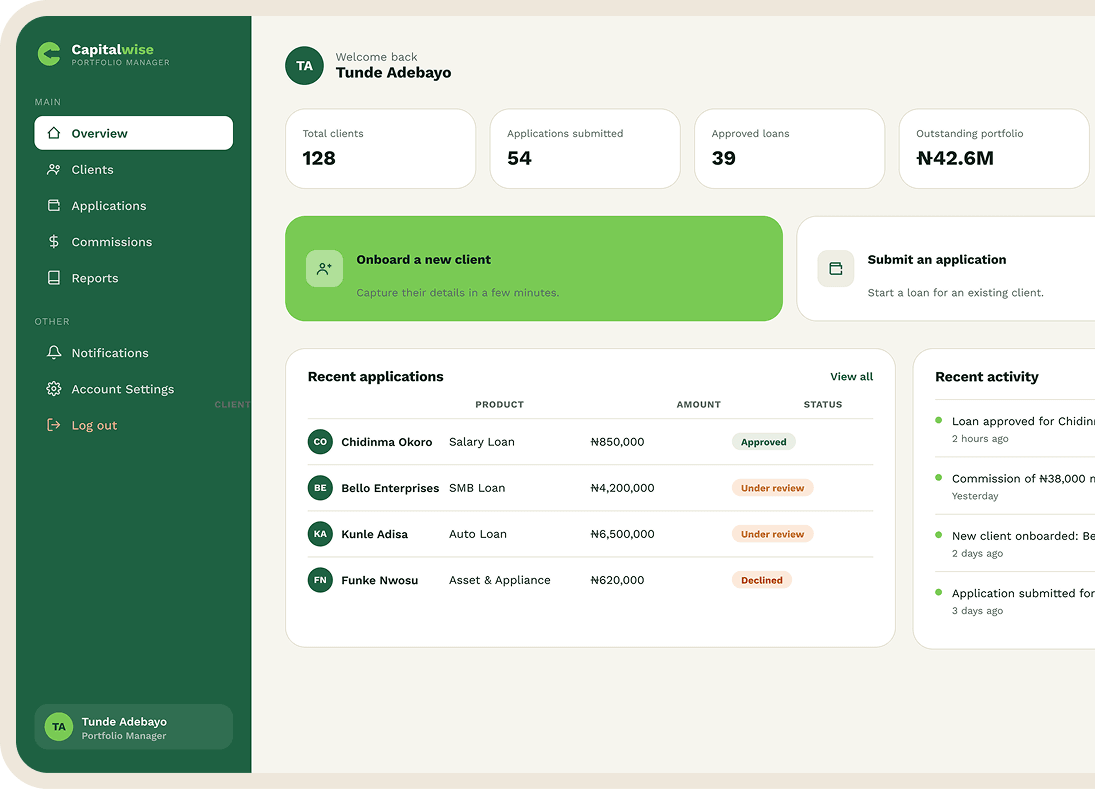Go to the Clients section
The height and width of the screenshot is (789, 1095).
[133, 169]
